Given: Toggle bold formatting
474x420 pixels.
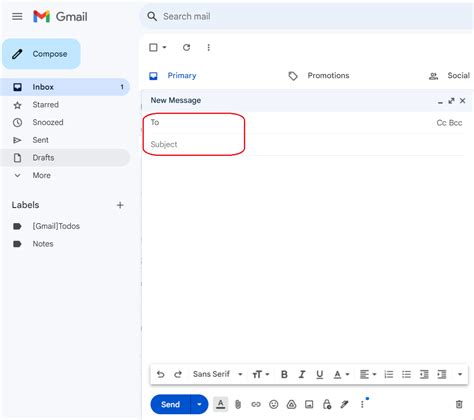Looking at the screenshot, I should [284, 375].
